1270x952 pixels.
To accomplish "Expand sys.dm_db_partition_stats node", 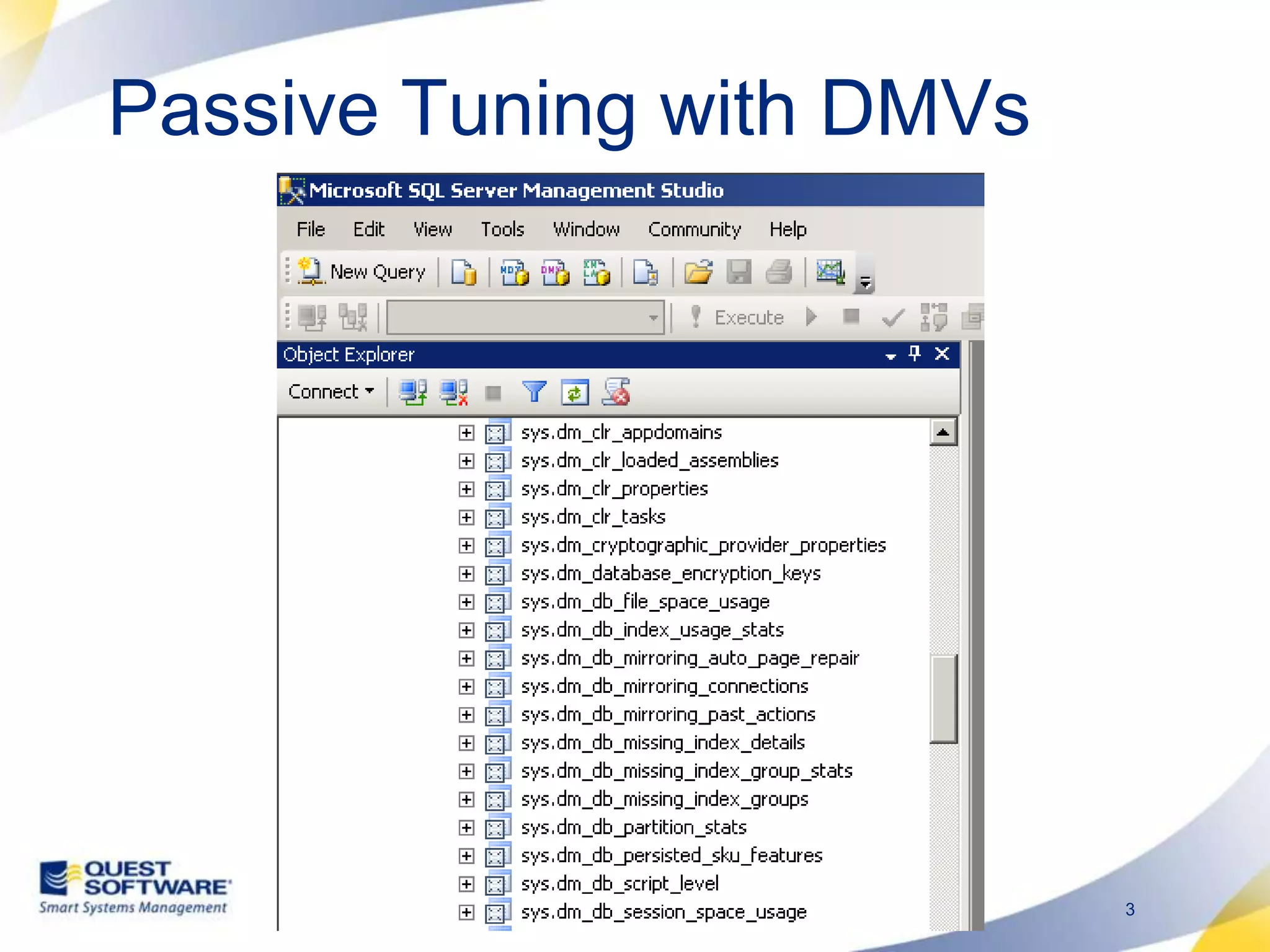I will pyautogui.click(x=466, y=827).
